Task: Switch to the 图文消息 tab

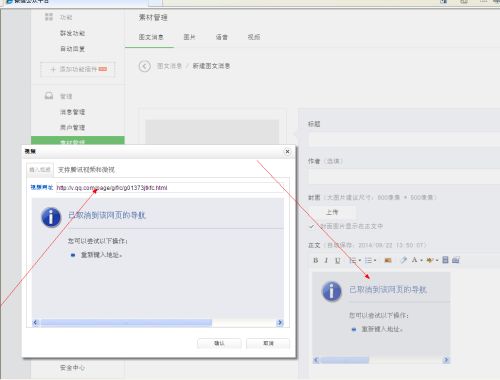Action: [151, 37]
